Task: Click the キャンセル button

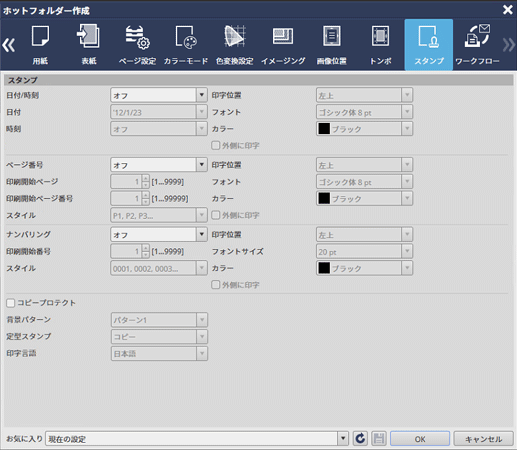Action: click(x=483, y=439)
